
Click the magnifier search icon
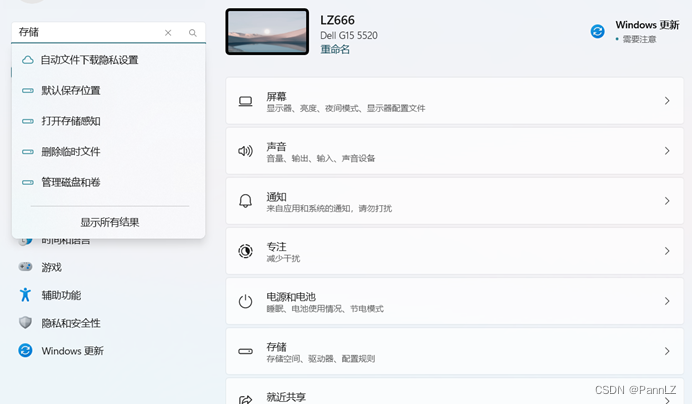point(192,33)
